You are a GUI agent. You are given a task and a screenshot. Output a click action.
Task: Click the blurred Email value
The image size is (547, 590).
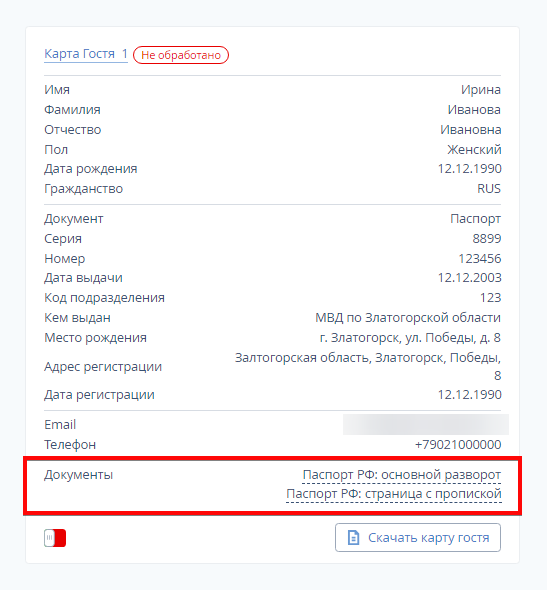coord(425,424)
